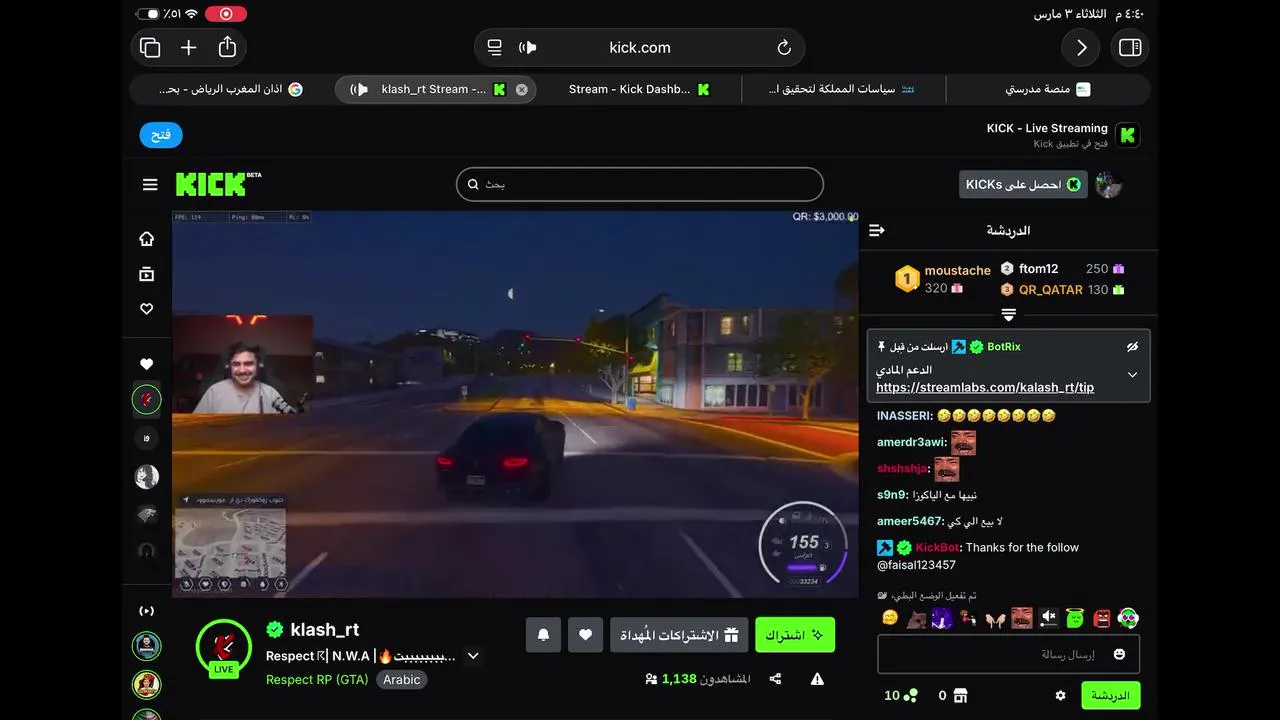Open the Kick hamburger menu
The width and height of the screenshot is (1280, 720).
150,184
